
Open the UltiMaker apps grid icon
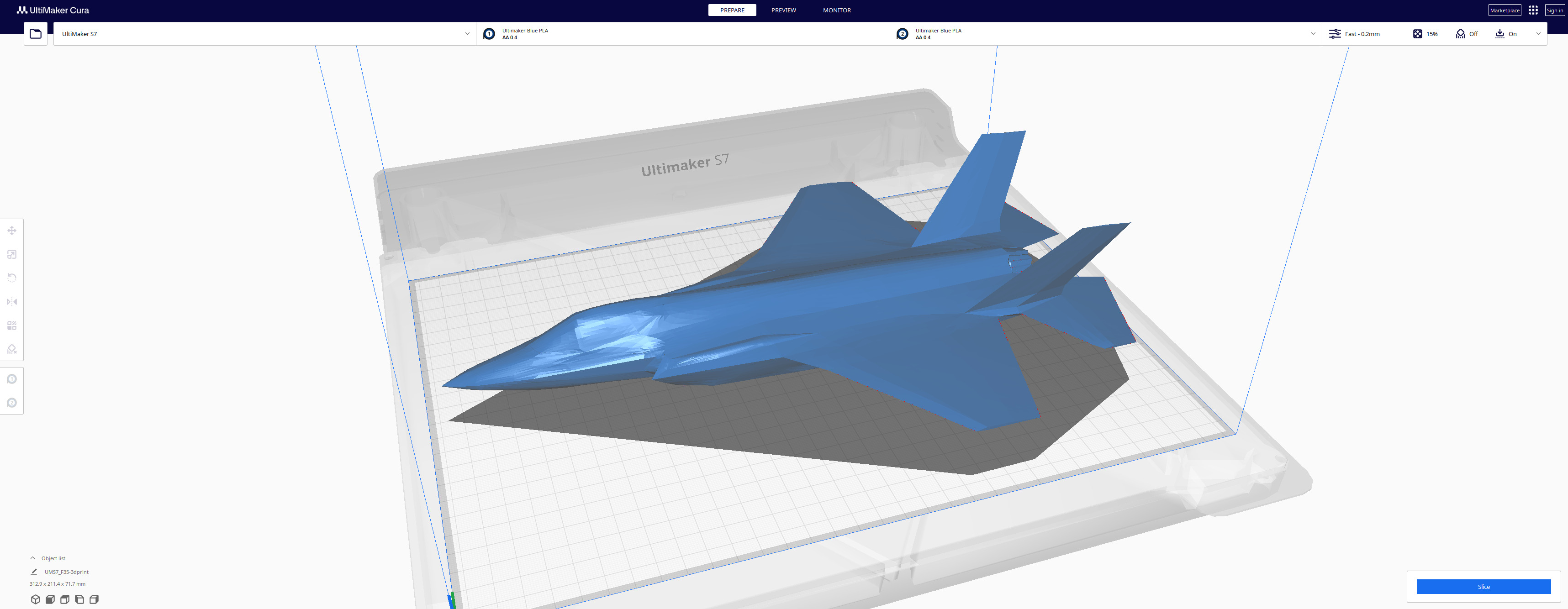coord(1533,10)
